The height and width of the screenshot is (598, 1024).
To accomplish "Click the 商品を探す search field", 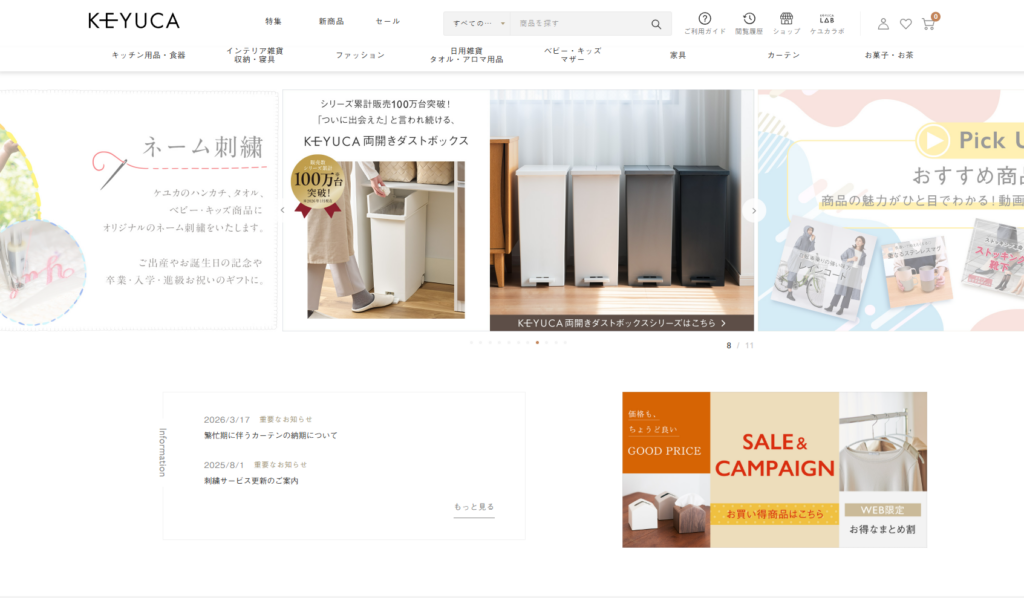I will 575,24.
